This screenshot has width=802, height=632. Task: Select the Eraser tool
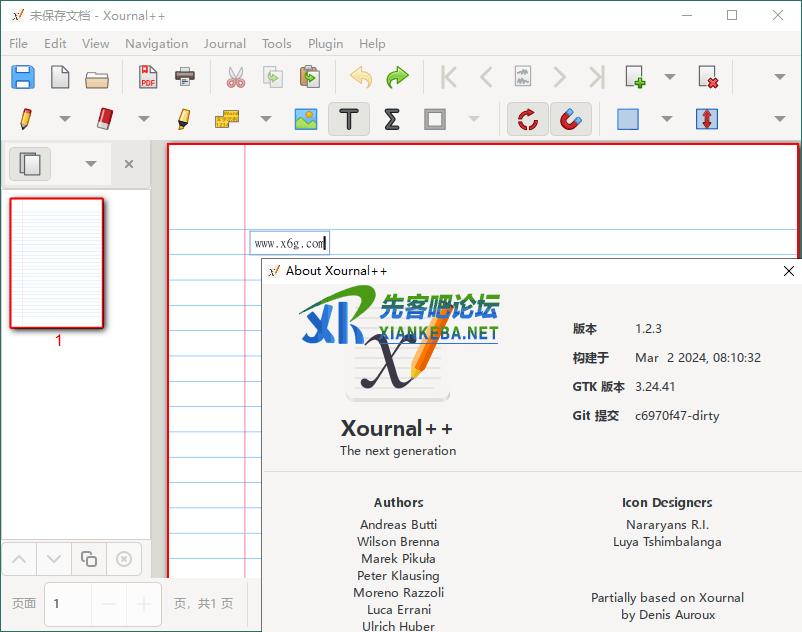pyautogui.click(x=106, y=119)
